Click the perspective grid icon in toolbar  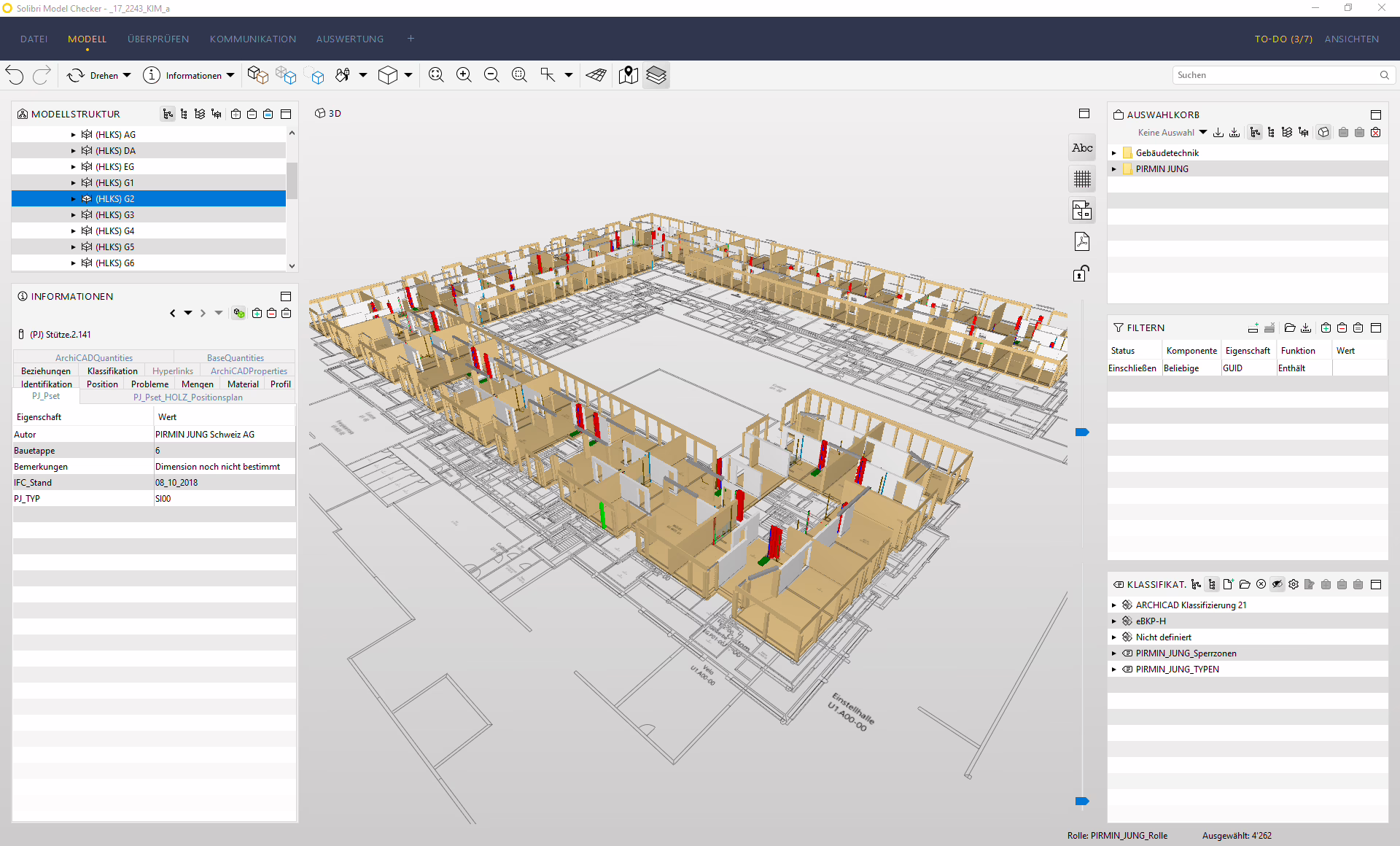(596, 75)
